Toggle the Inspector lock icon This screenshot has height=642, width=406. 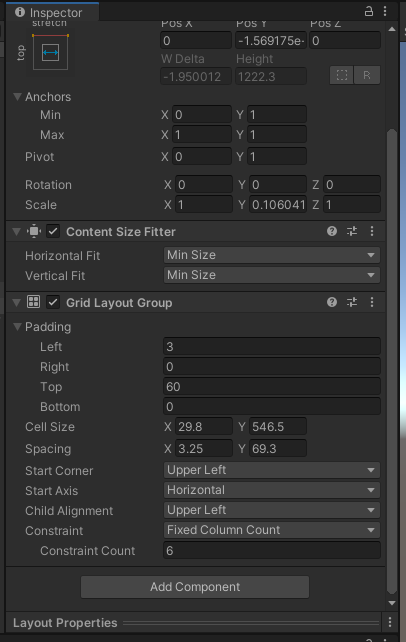click(x=369, y=11)
